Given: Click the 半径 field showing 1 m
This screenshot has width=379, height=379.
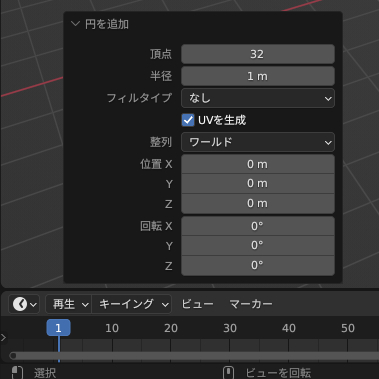Looking at the screenshot, I should [258, 76].
